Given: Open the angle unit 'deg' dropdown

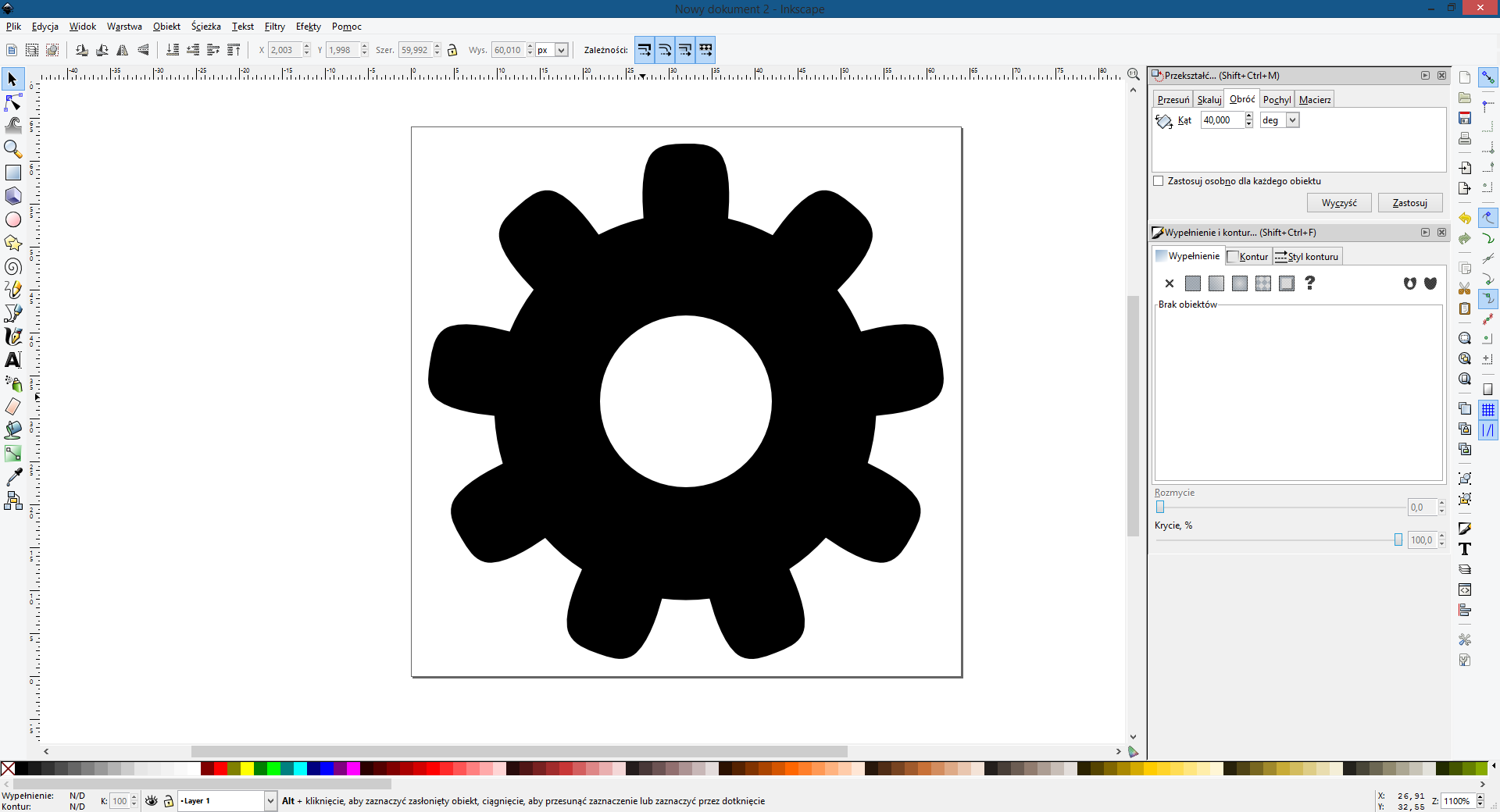Looking at the screenshot, I should pyautogui.click(x=1292, y=120).
